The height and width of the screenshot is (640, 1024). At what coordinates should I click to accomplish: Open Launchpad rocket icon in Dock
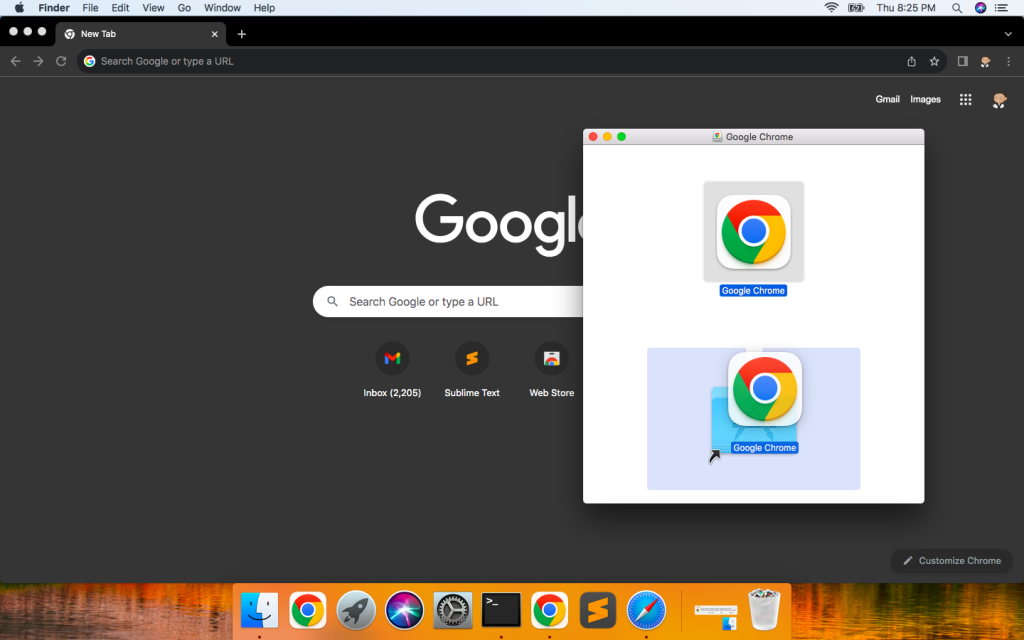(356, 609)
